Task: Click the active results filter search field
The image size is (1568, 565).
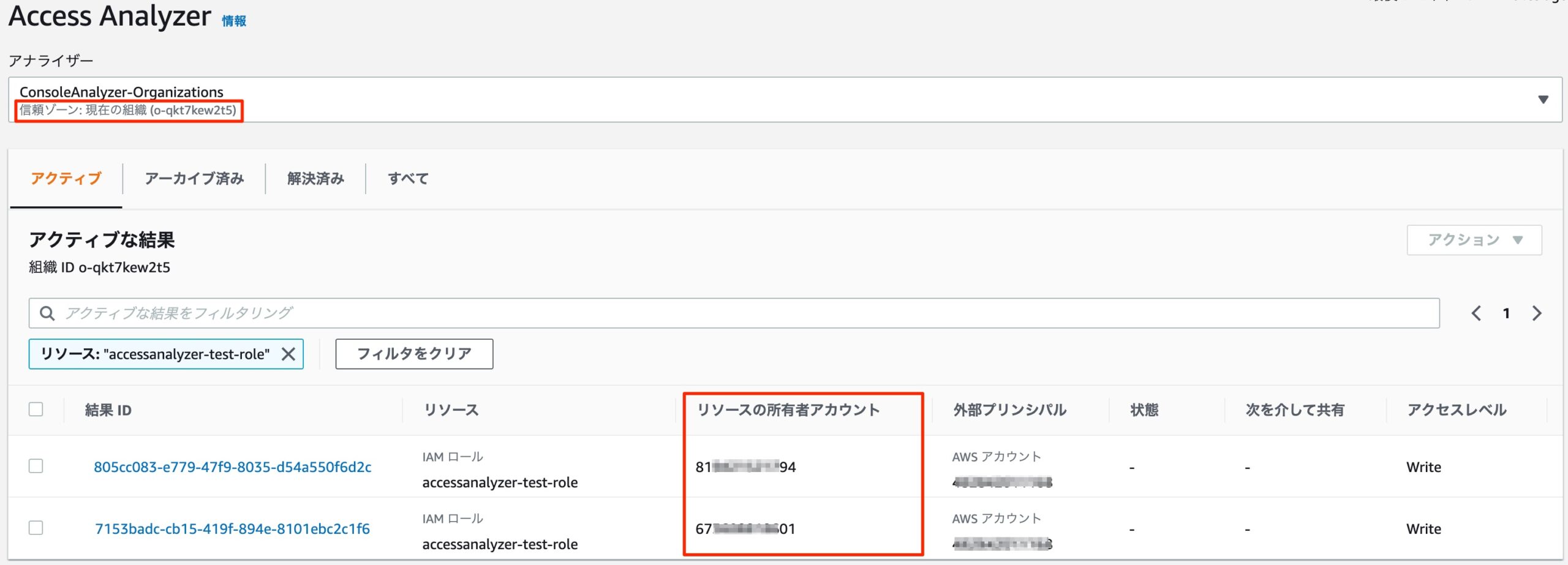Action: [734, 313]
